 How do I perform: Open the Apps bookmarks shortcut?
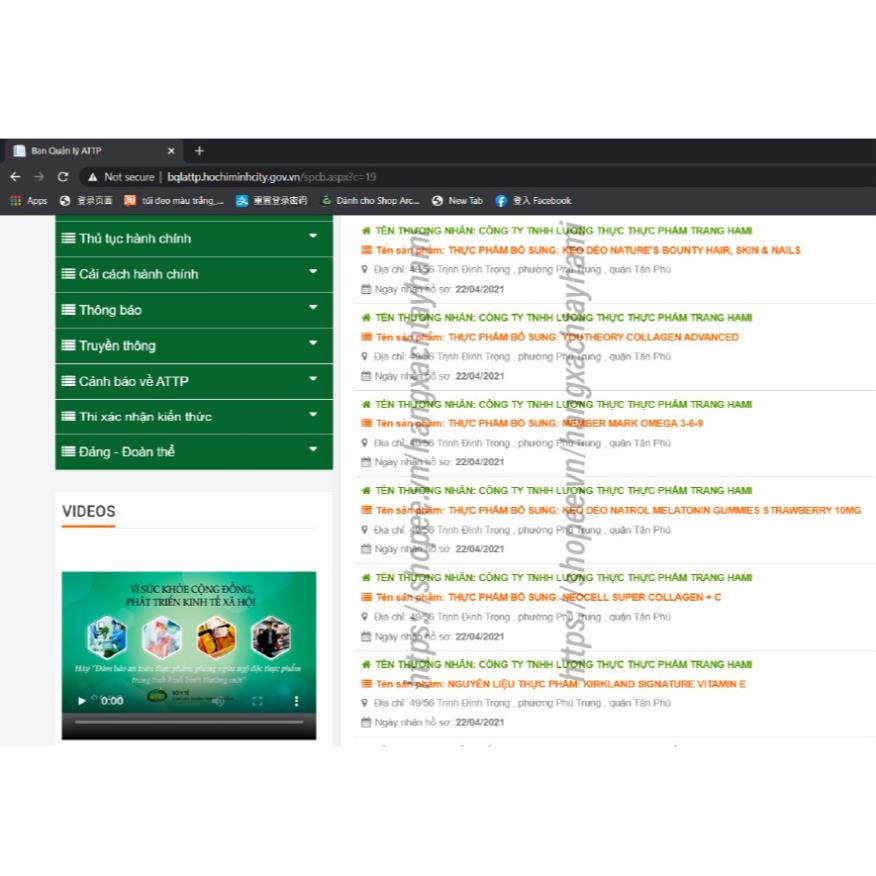[x=29, y=201]
